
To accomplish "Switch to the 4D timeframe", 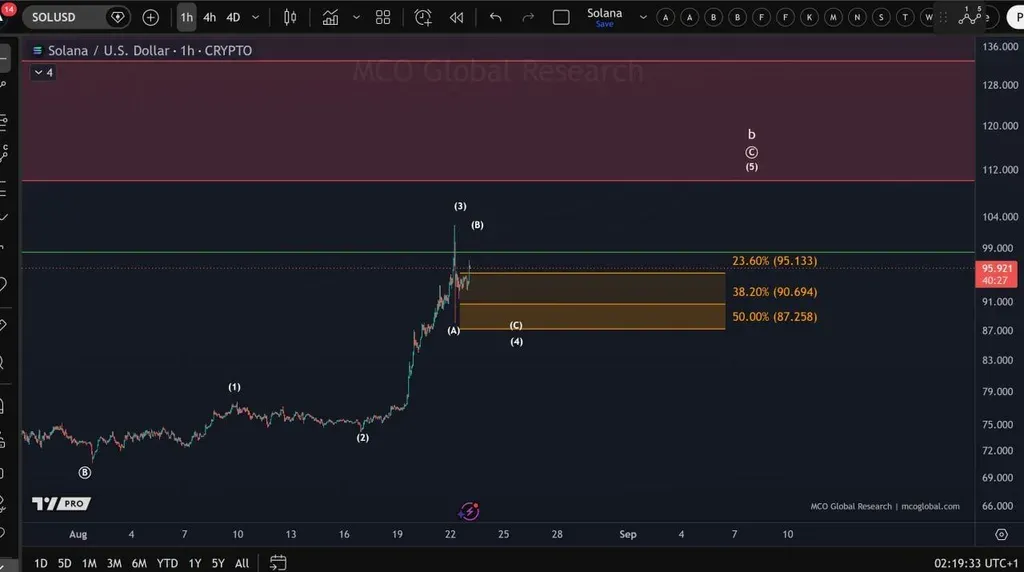I will click(x=233, y=18).
